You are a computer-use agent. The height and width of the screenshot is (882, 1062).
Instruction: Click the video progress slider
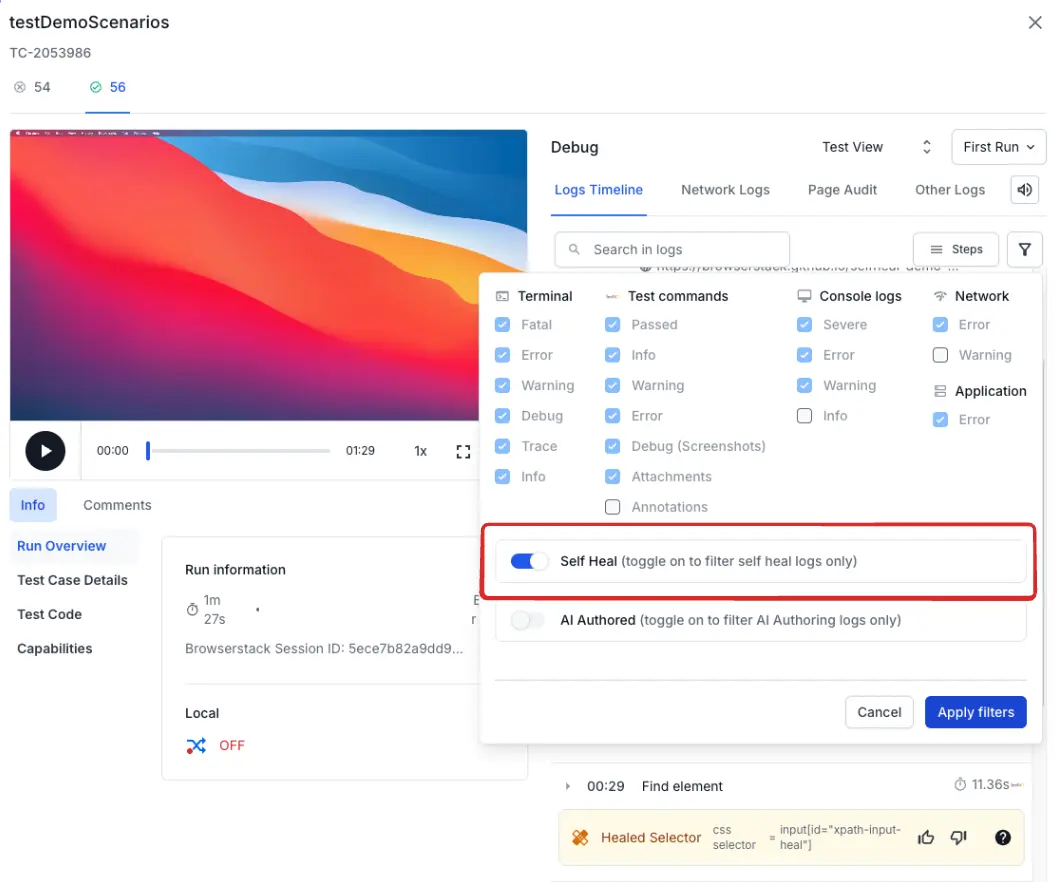pos(238,451)
